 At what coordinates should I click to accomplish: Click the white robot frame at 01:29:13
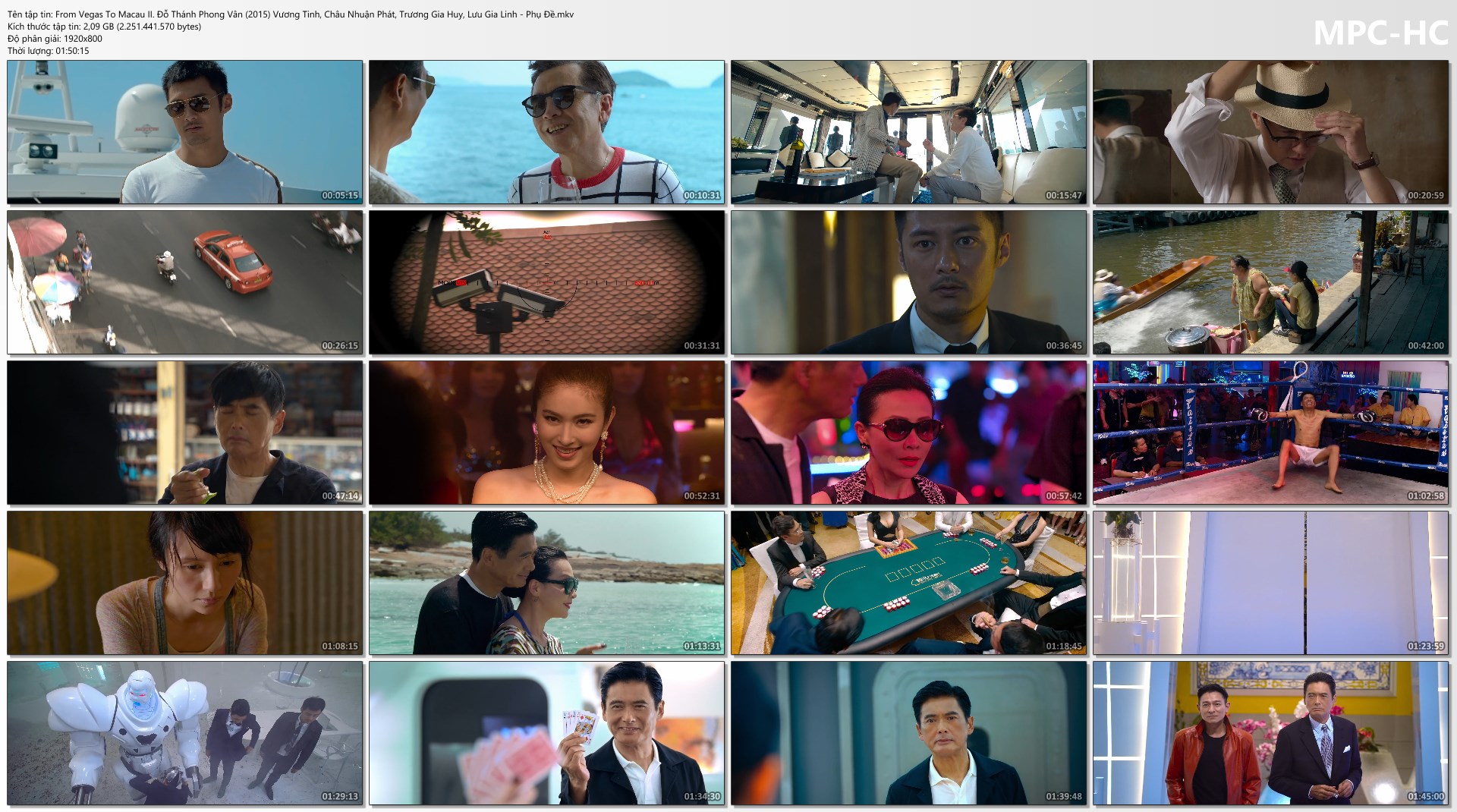185,733
